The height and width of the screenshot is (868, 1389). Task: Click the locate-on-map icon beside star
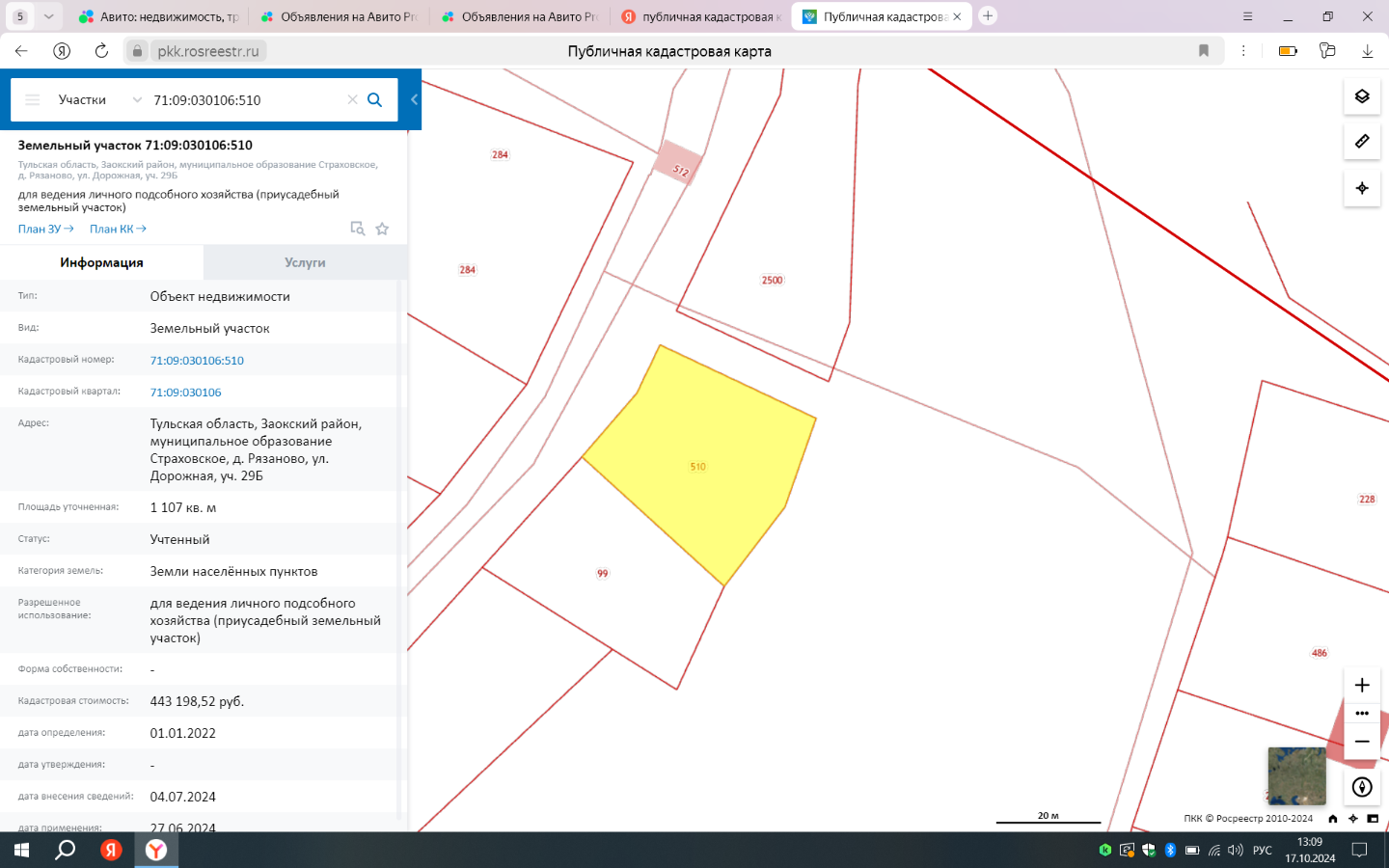[x=358, y=229]
